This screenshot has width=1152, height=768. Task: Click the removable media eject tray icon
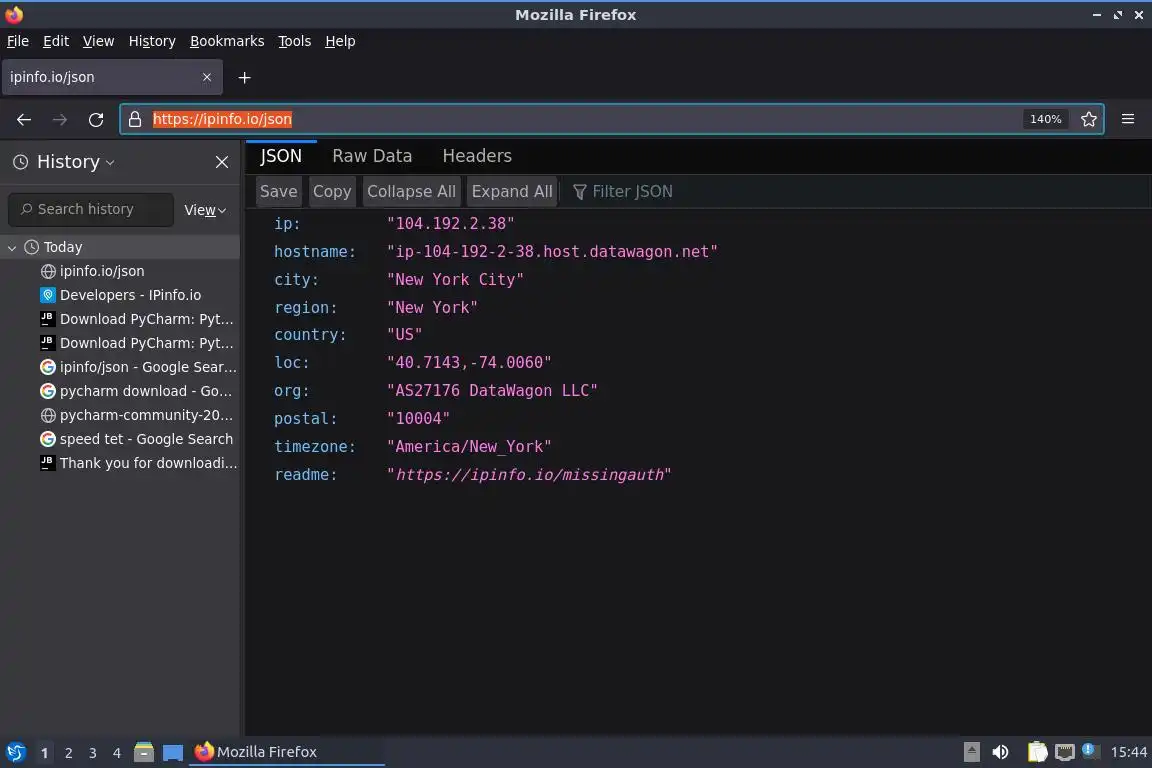[x=971, y=752]
